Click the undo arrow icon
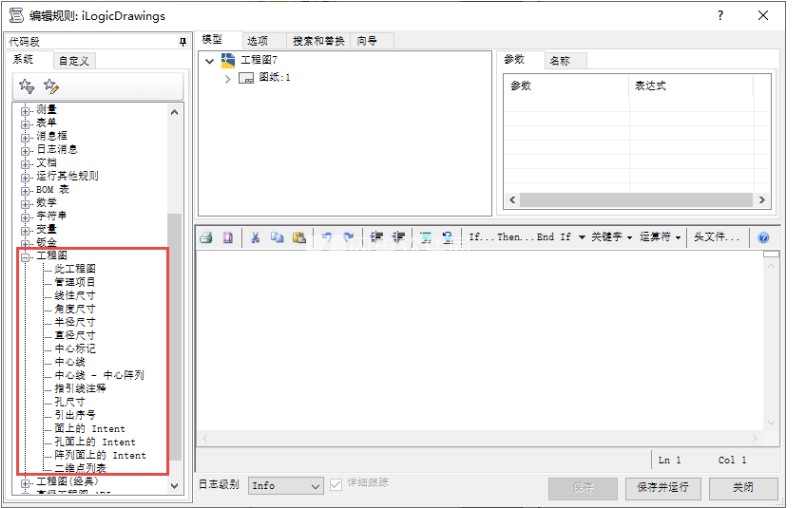This screenshot has height=508, width=792. pyautogui.click(x=327, y=238)
